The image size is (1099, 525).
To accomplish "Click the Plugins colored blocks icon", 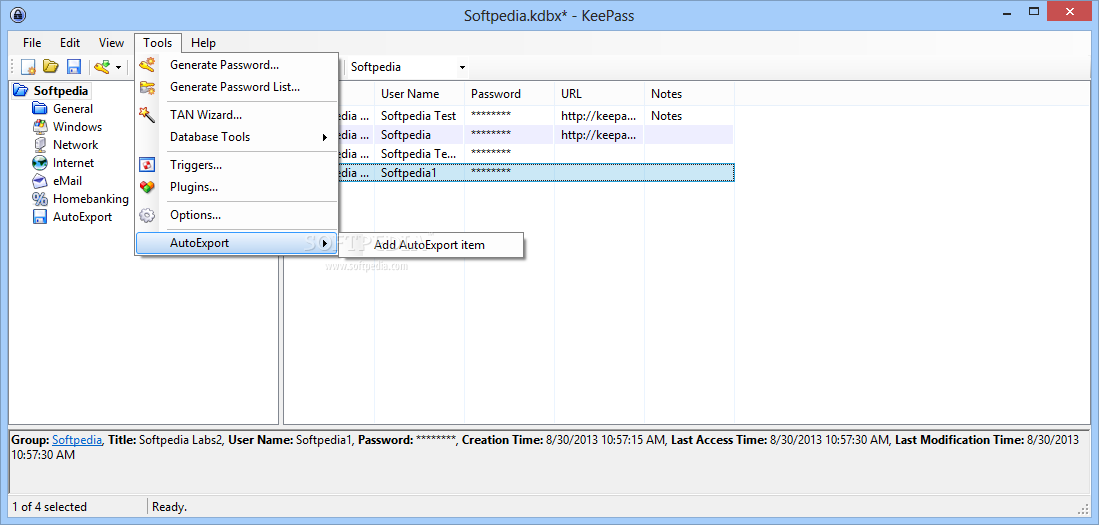I will tap(146, 187).
